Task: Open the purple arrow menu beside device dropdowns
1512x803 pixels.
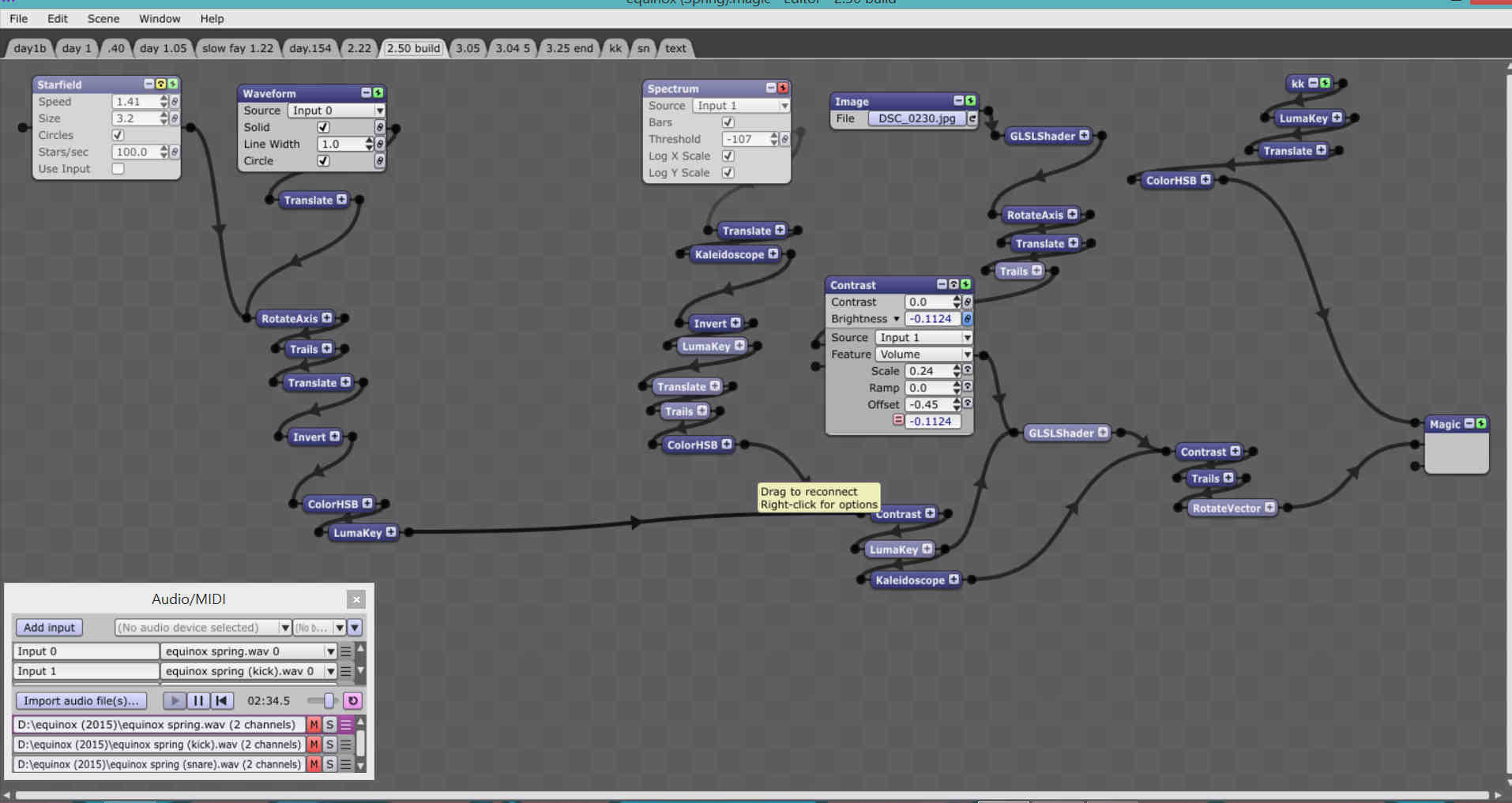Action: (355, 627)
